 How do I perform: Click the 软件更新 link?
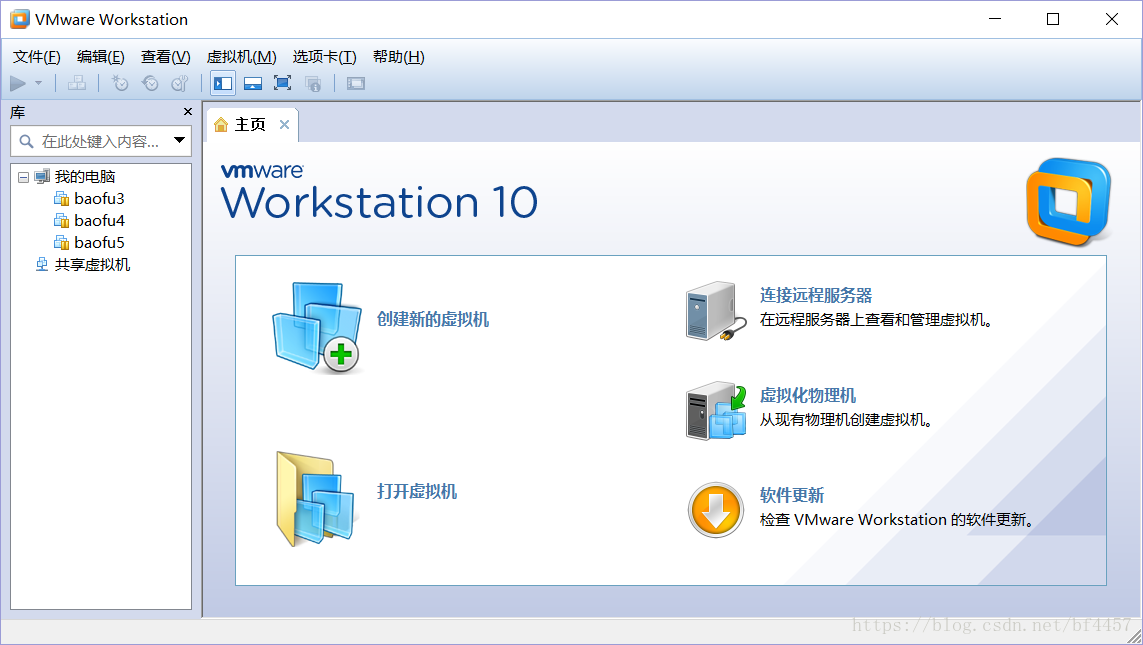point(792,495)
